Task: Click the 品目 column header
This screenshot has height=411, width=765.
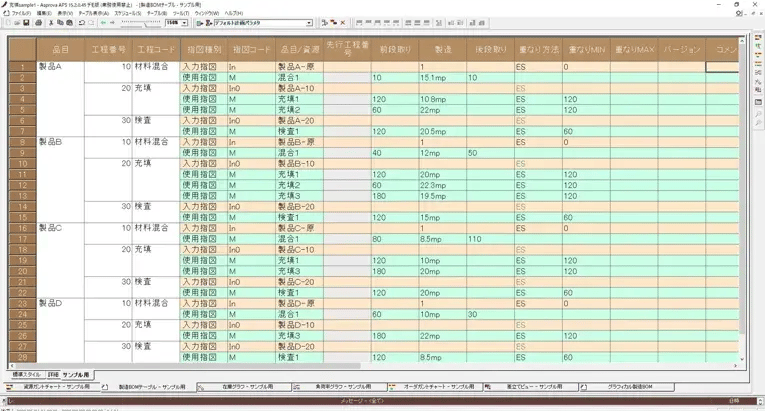Action: 62,48
